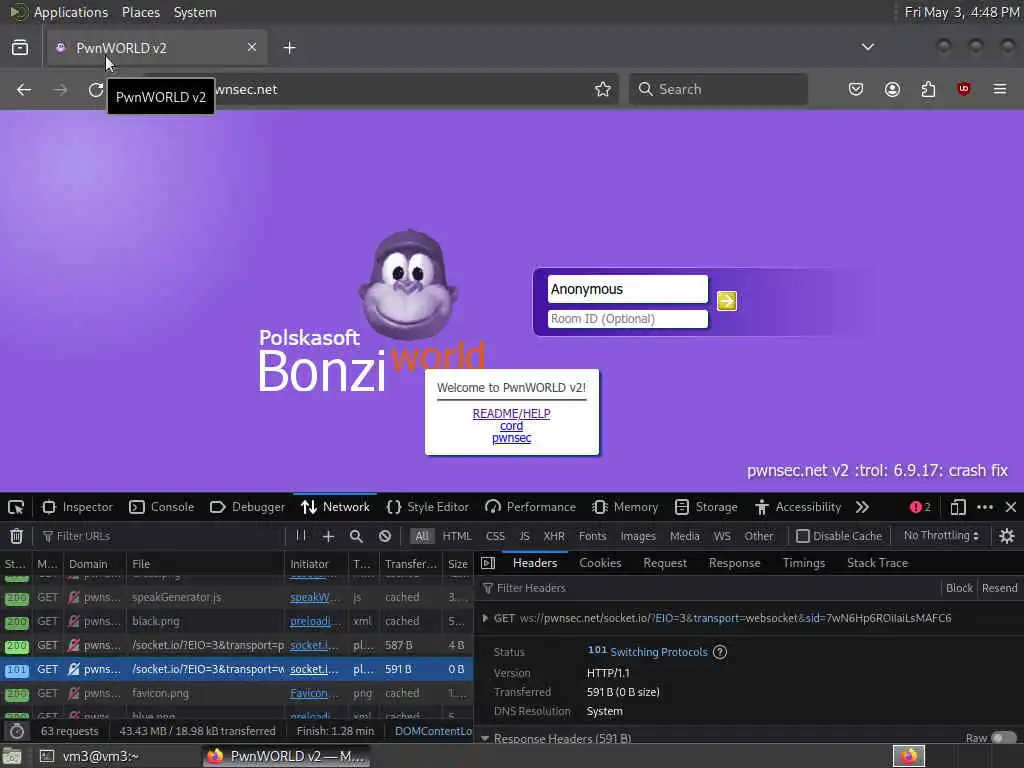The width and height of the screenshot is (1024, 768).
Task: Show the Cookies details tab
Action: point(600,563)
